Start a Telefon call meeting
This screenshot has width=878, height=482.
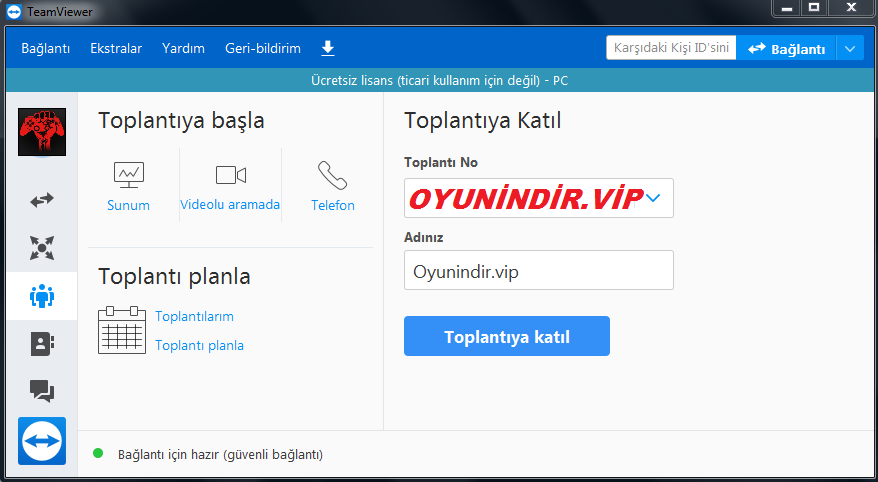pos(332,186)
